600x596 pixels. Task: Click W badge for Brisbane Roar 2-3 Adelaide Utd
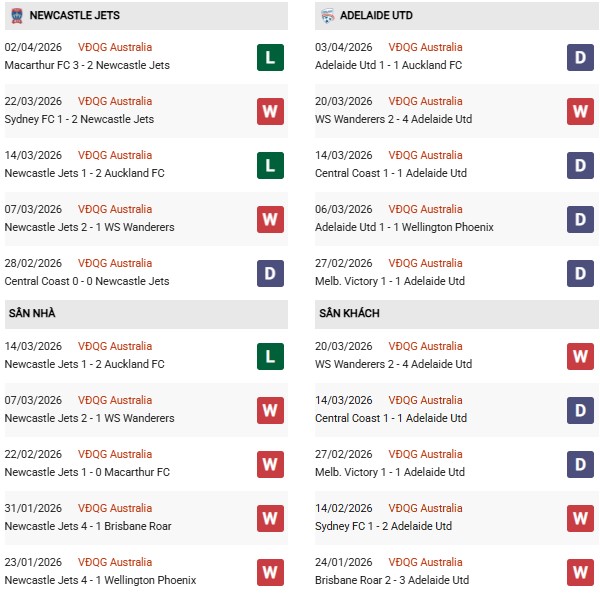click(580, 572)
